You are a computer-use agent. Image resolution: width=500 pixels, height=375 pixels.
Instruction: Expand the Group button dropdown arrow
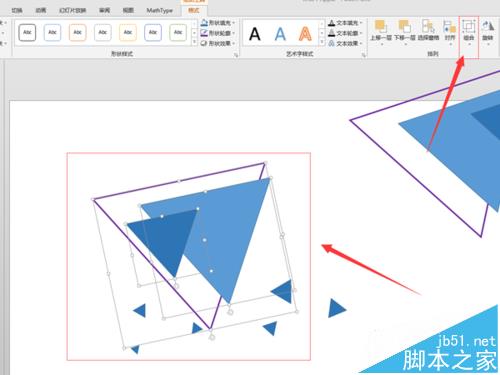pyautogui.click(x=469, y=44)
